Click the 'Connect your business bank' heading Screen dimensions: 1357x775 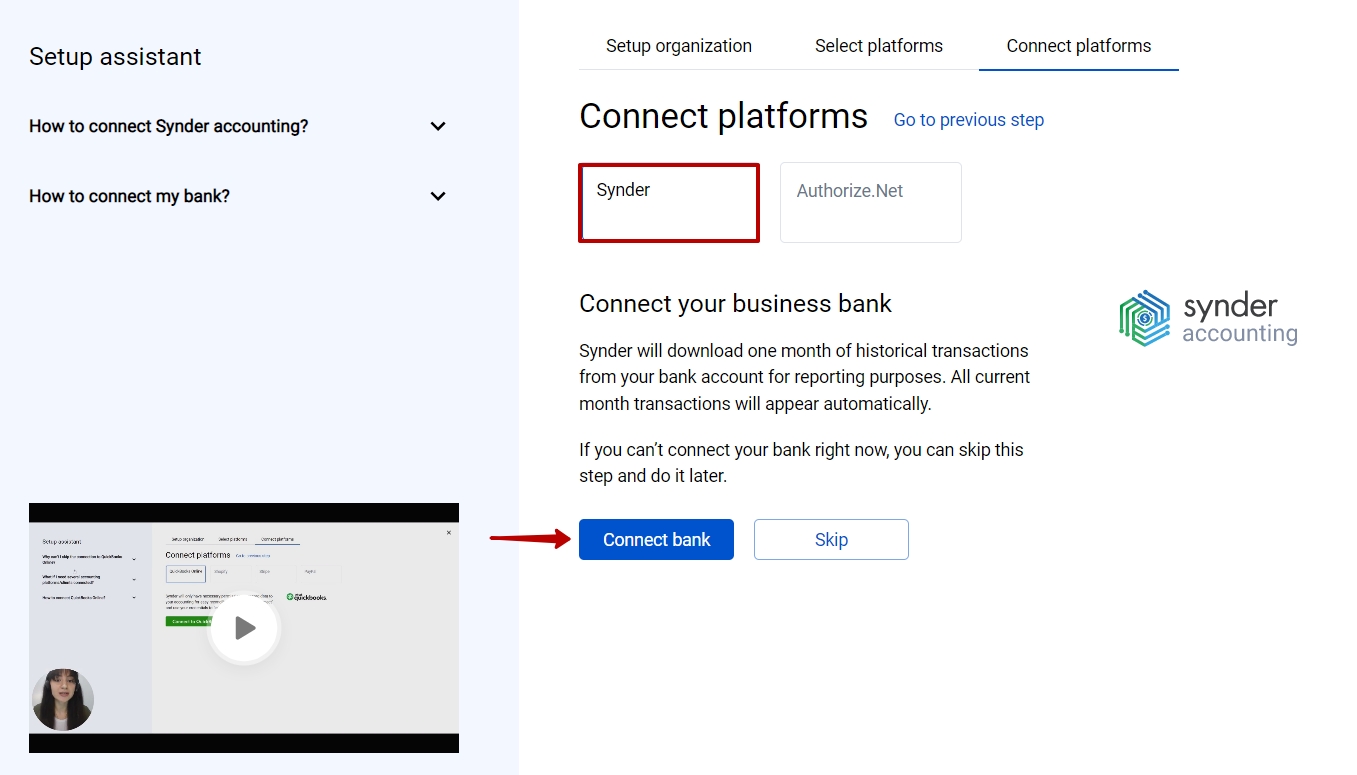735,304
